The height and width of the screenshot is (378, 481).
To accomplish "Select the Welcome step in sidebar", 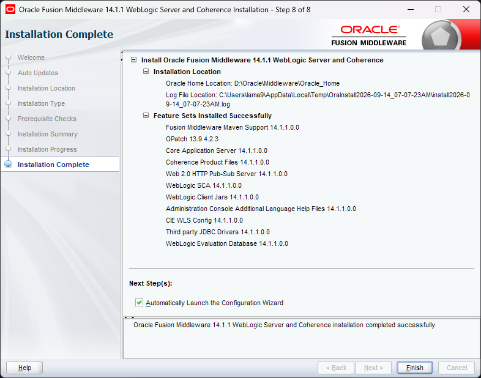I will (31, 58).
